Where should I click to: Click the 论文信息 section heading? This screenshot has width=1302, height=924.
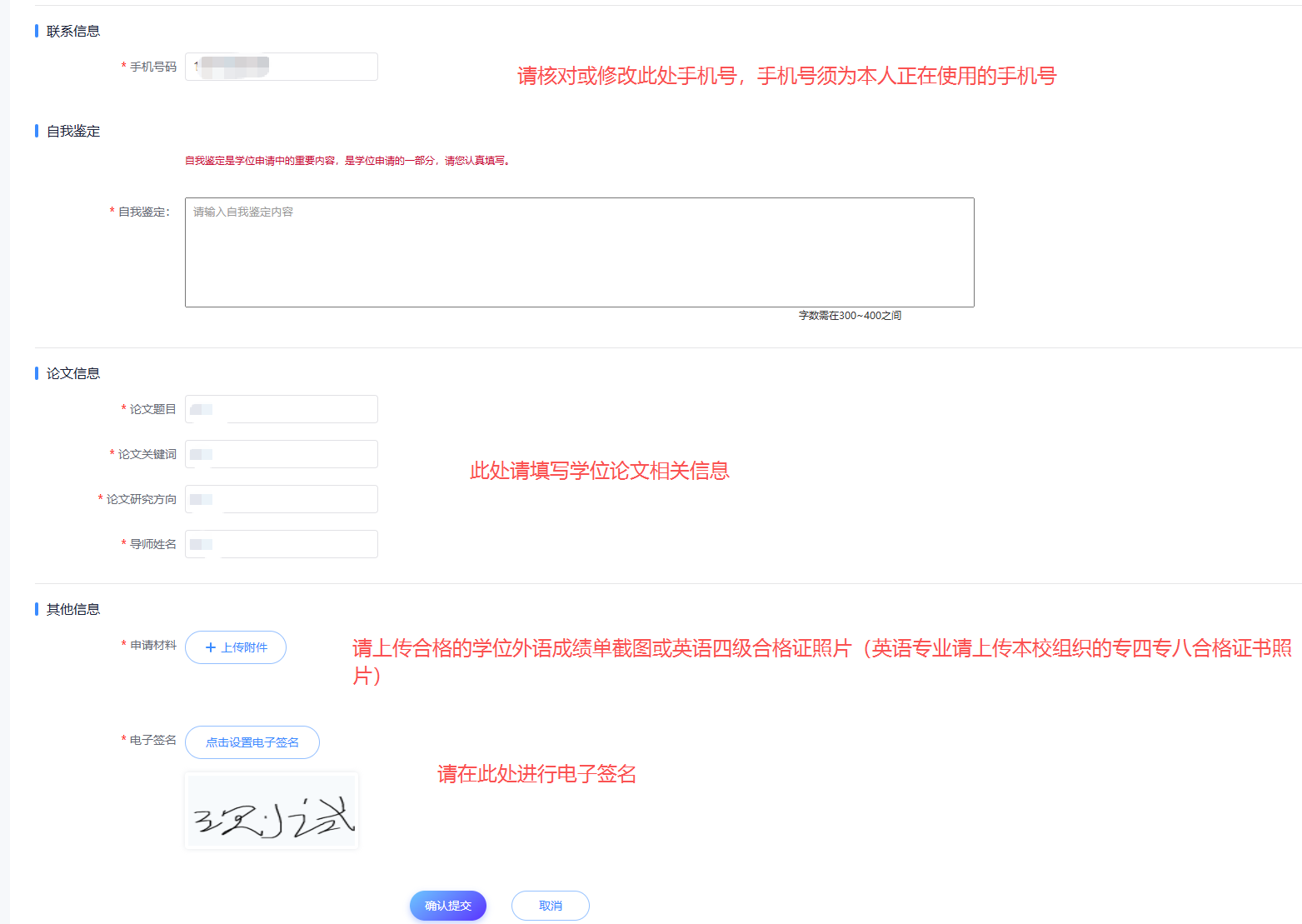pos(73,373)
